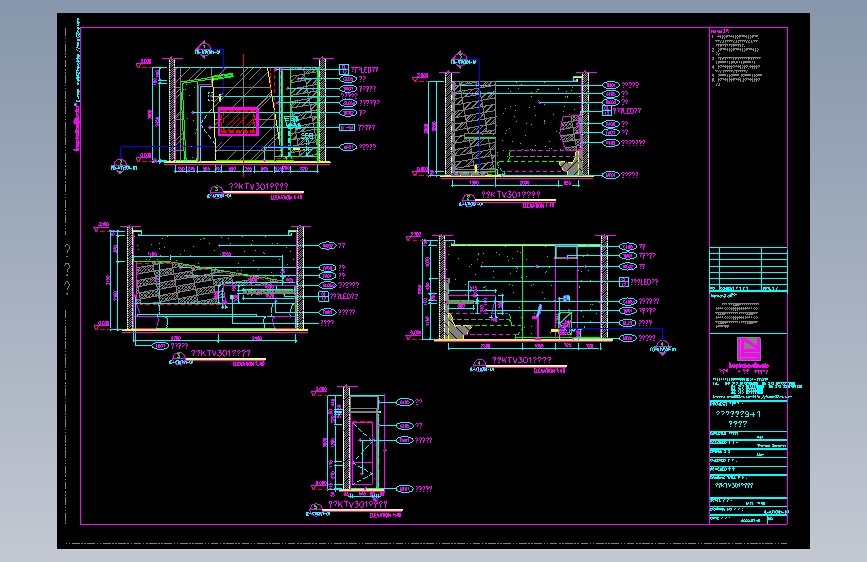This screenshot has height=562, width=867.
Task: Select the LED label beside the middle-right elevation
Action: coord(644,282)
